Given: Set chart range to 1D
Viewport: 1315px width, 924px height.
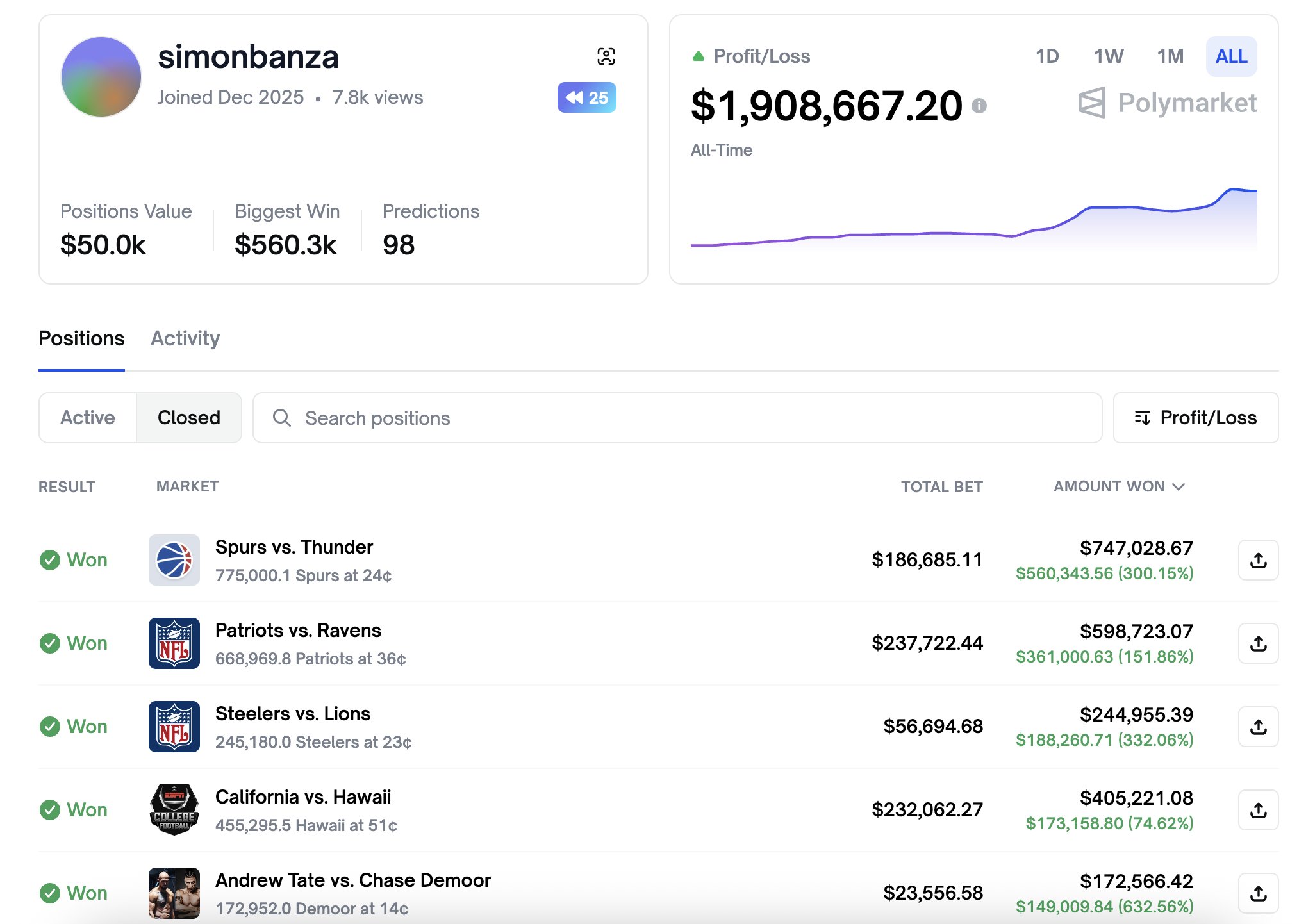Looking at the screenshot, I should point(1047,56).
